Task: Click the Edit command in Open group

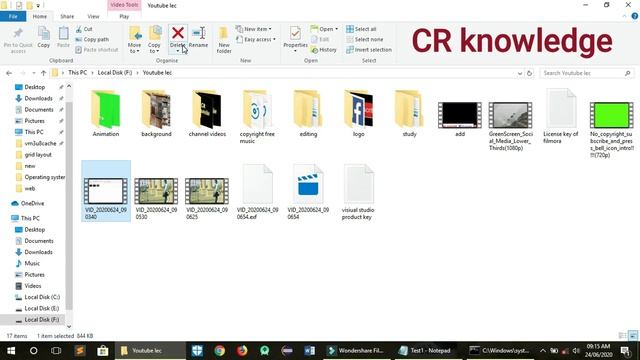Action: pyautogui.click(x=320, y=40)
